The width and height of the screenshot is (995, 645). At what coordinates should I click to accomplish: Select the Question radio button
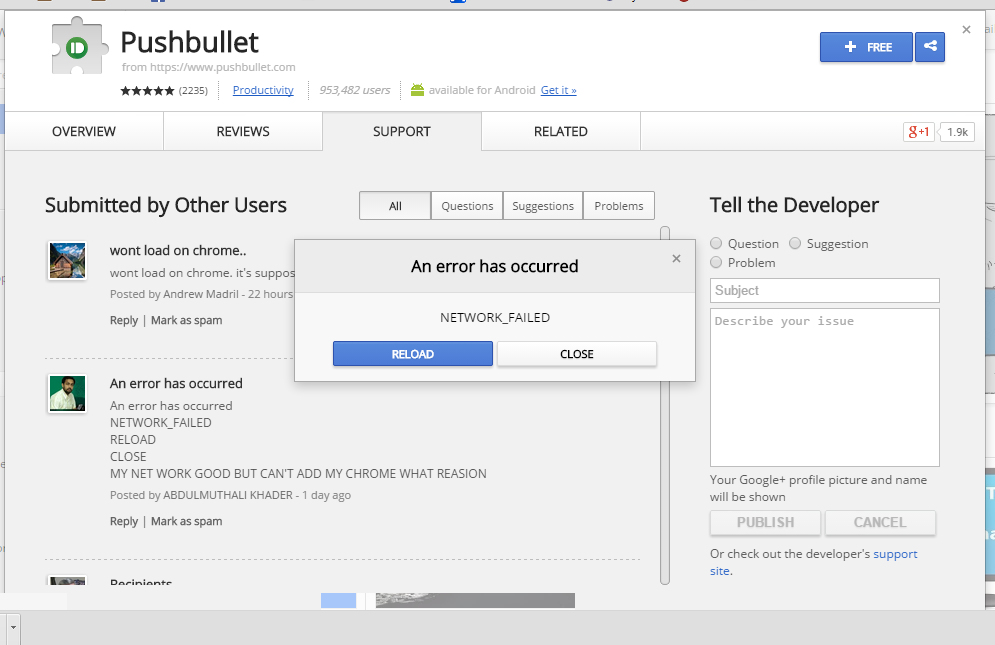coord(717,244)
